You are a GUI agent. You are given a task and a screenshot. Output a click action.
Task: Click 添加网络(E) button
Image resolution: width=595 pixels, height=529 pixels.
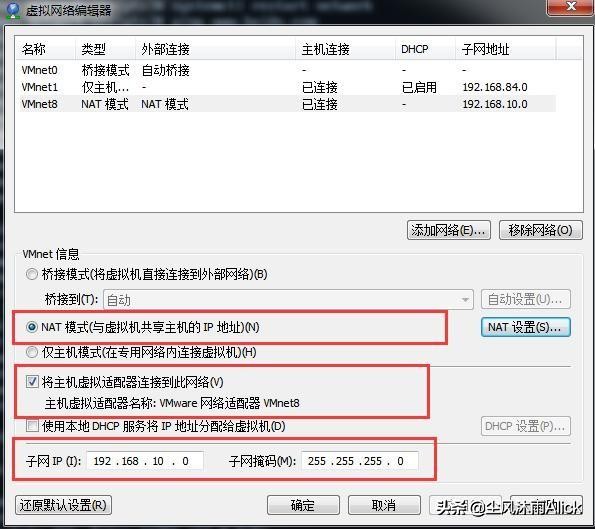(449, 230)
